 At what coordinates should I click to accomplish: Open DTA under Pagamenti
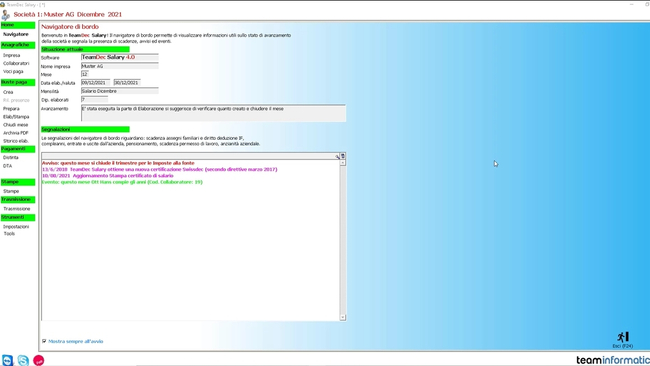[7, 166]
